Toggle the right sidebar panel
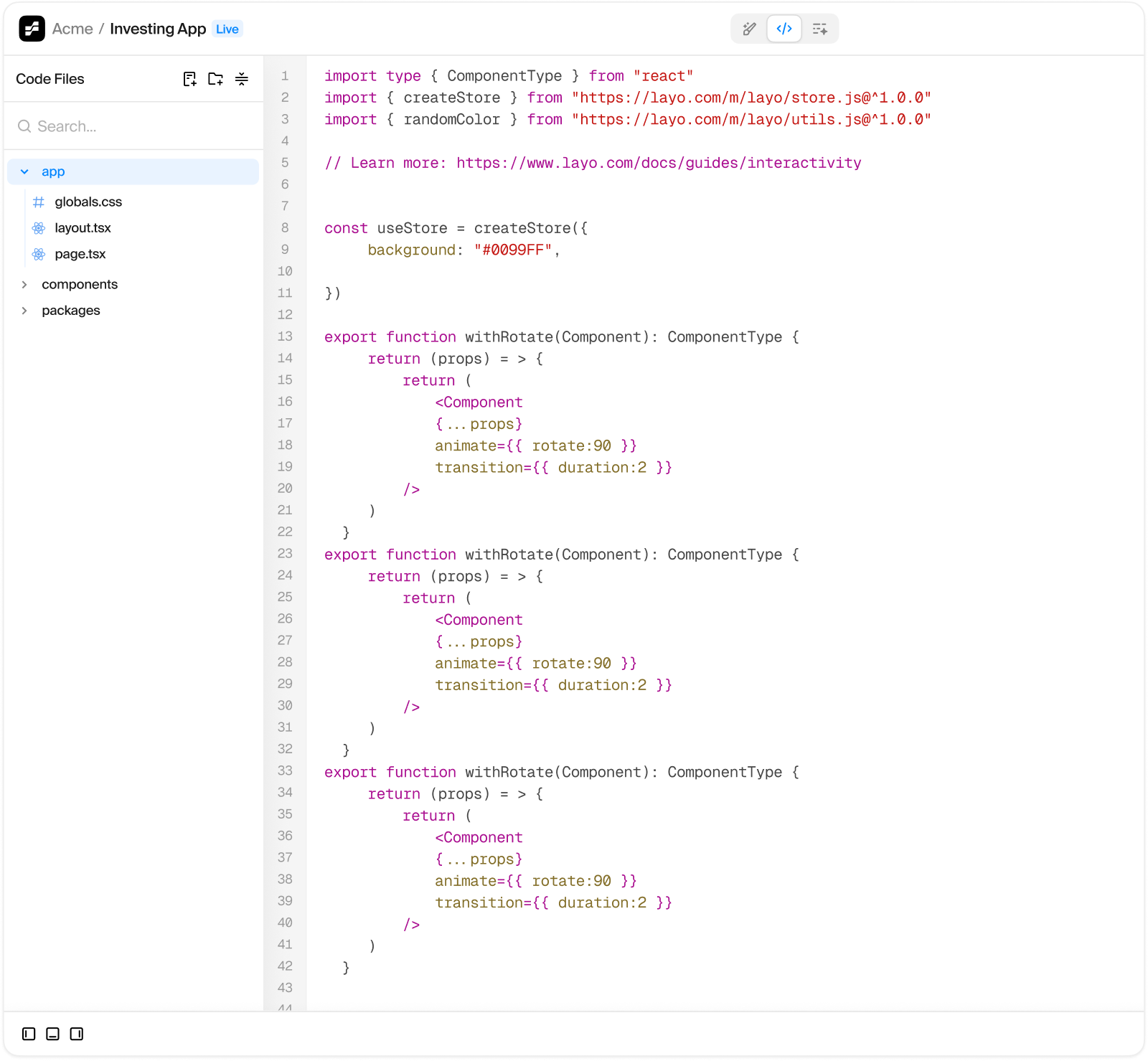1148x1061 pixels. 77,1034
